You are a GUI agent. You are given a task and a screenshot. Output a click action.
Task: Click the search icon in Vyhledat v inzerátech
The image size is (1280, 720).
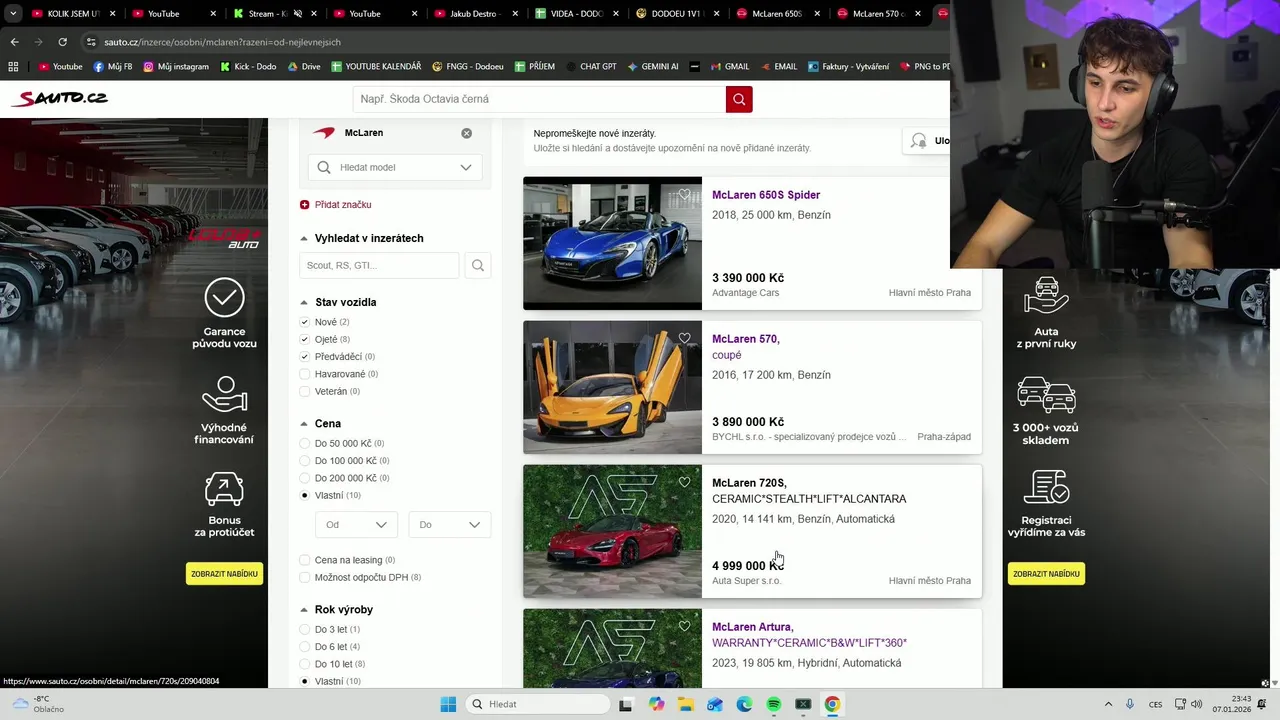[478, 265]
